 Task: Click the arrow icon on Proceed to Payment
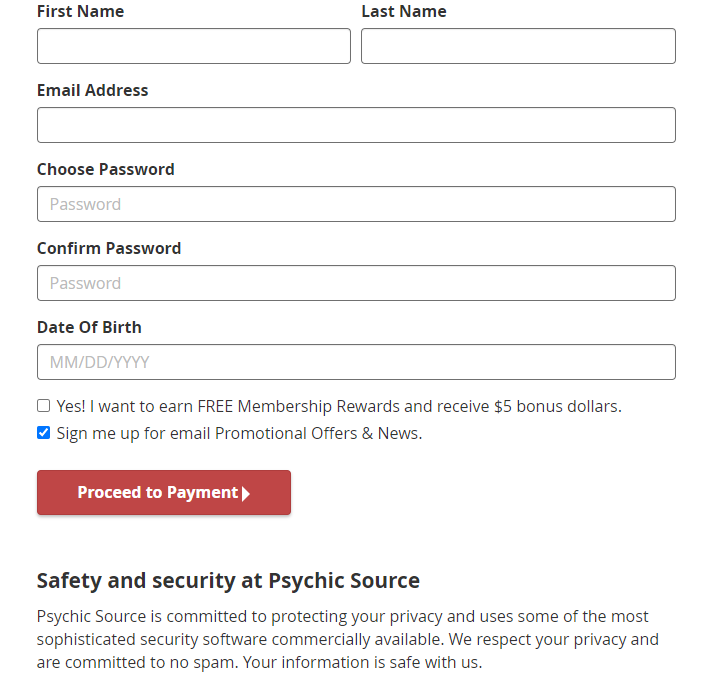point(245,494)
